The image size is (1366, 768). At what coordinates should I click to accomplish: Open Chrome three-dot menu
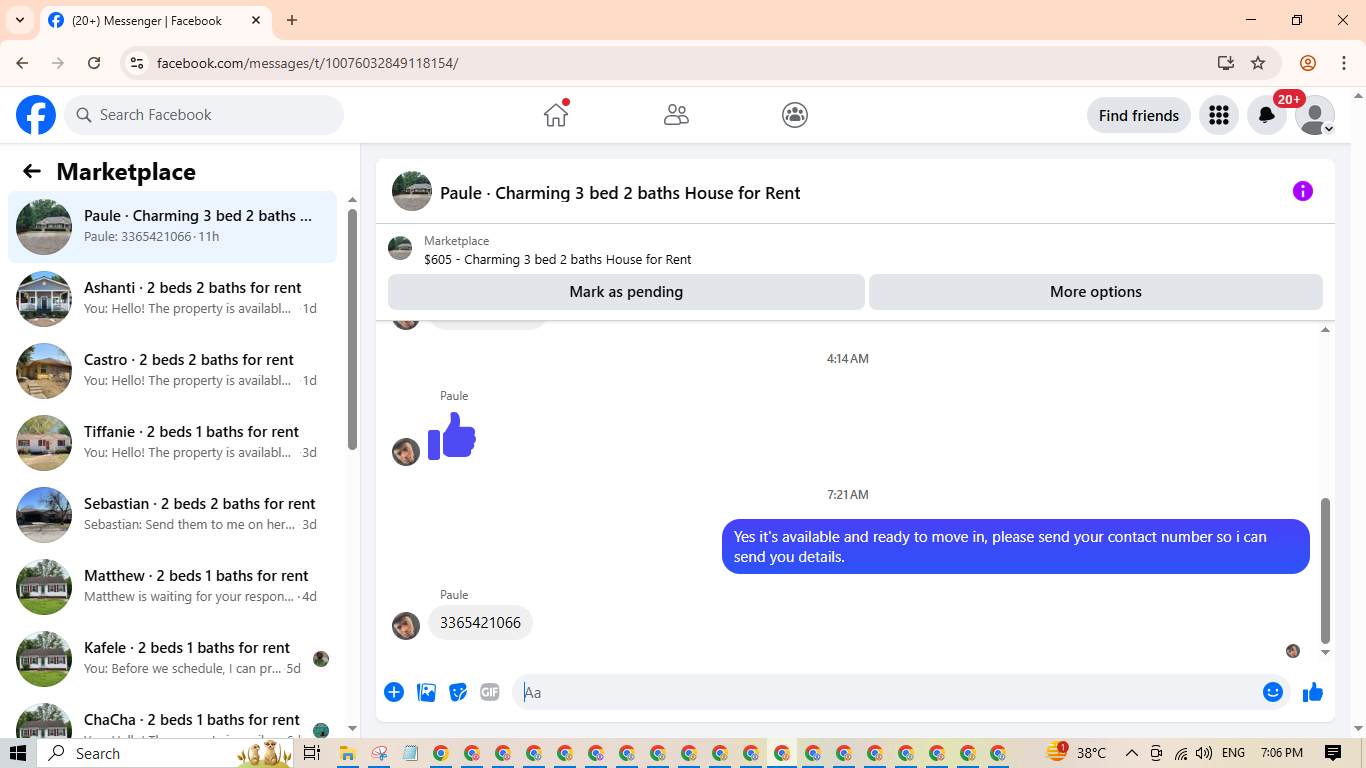click(x=1344, y=63)
